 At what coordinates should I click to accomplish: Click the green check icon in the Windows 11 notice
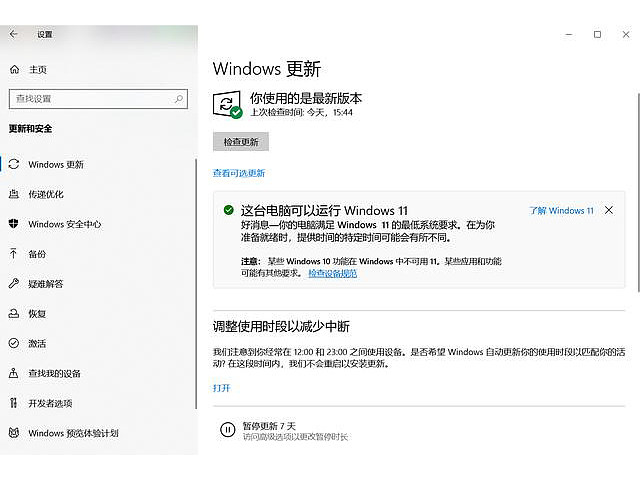[229, 210]
